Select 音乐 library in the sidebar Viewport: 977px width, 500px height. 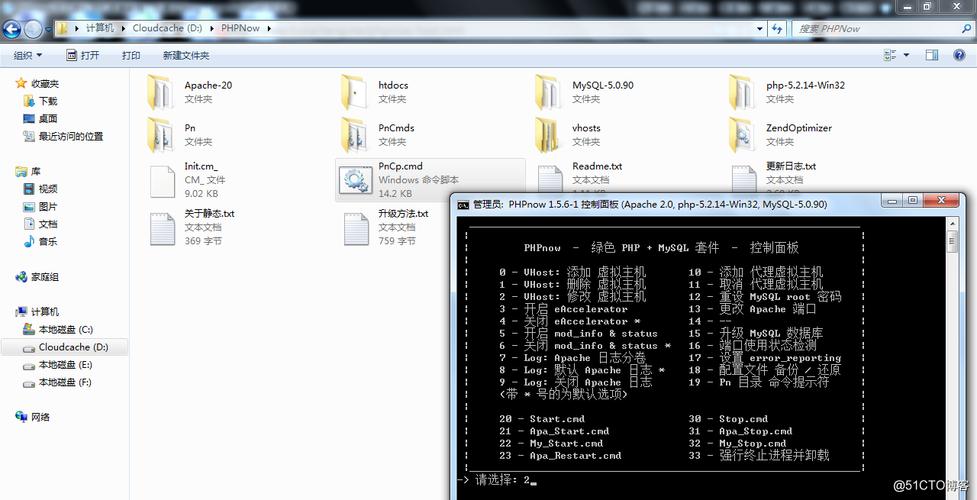click(x=47, y=241)
